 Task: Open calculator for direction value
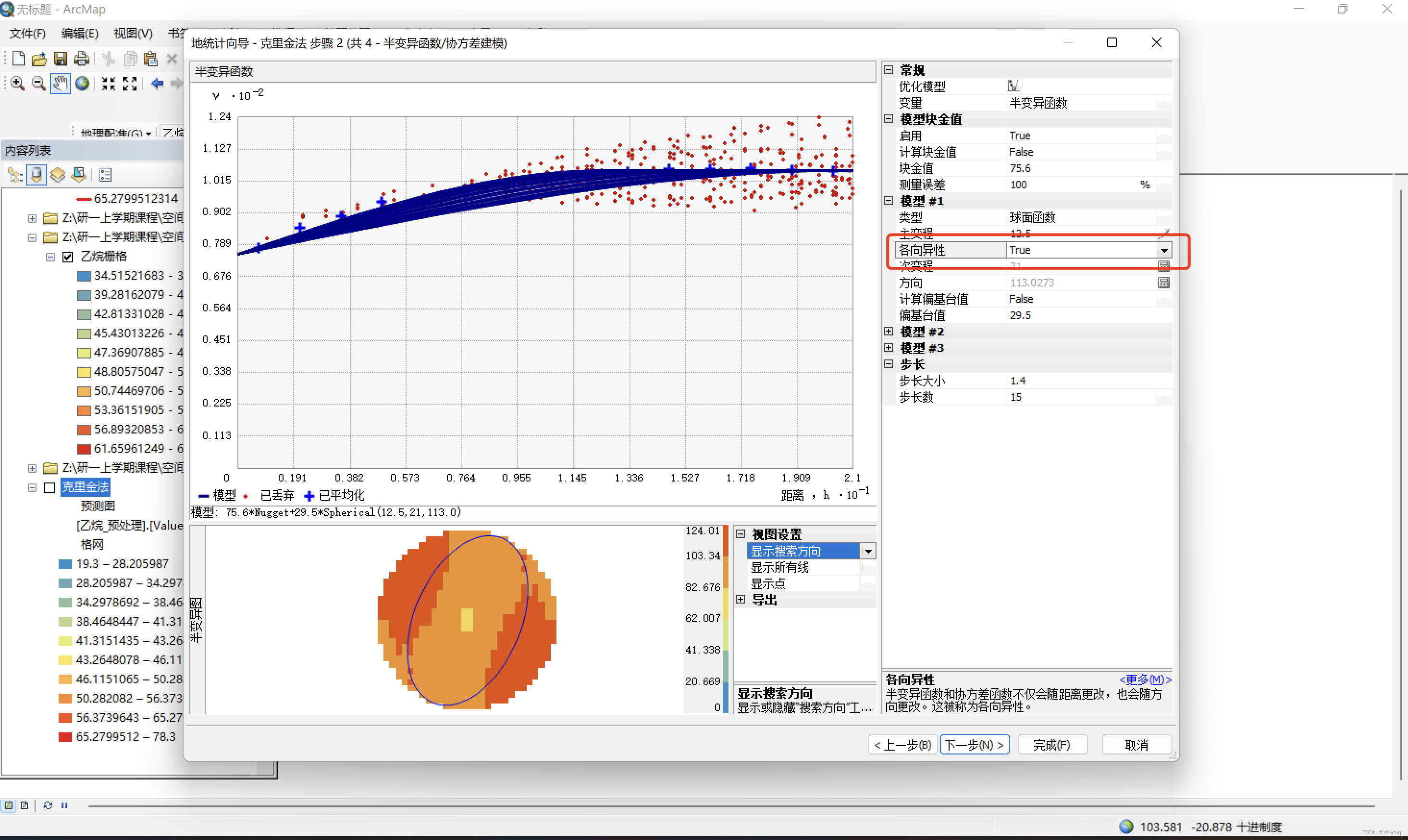(1163, 283)
